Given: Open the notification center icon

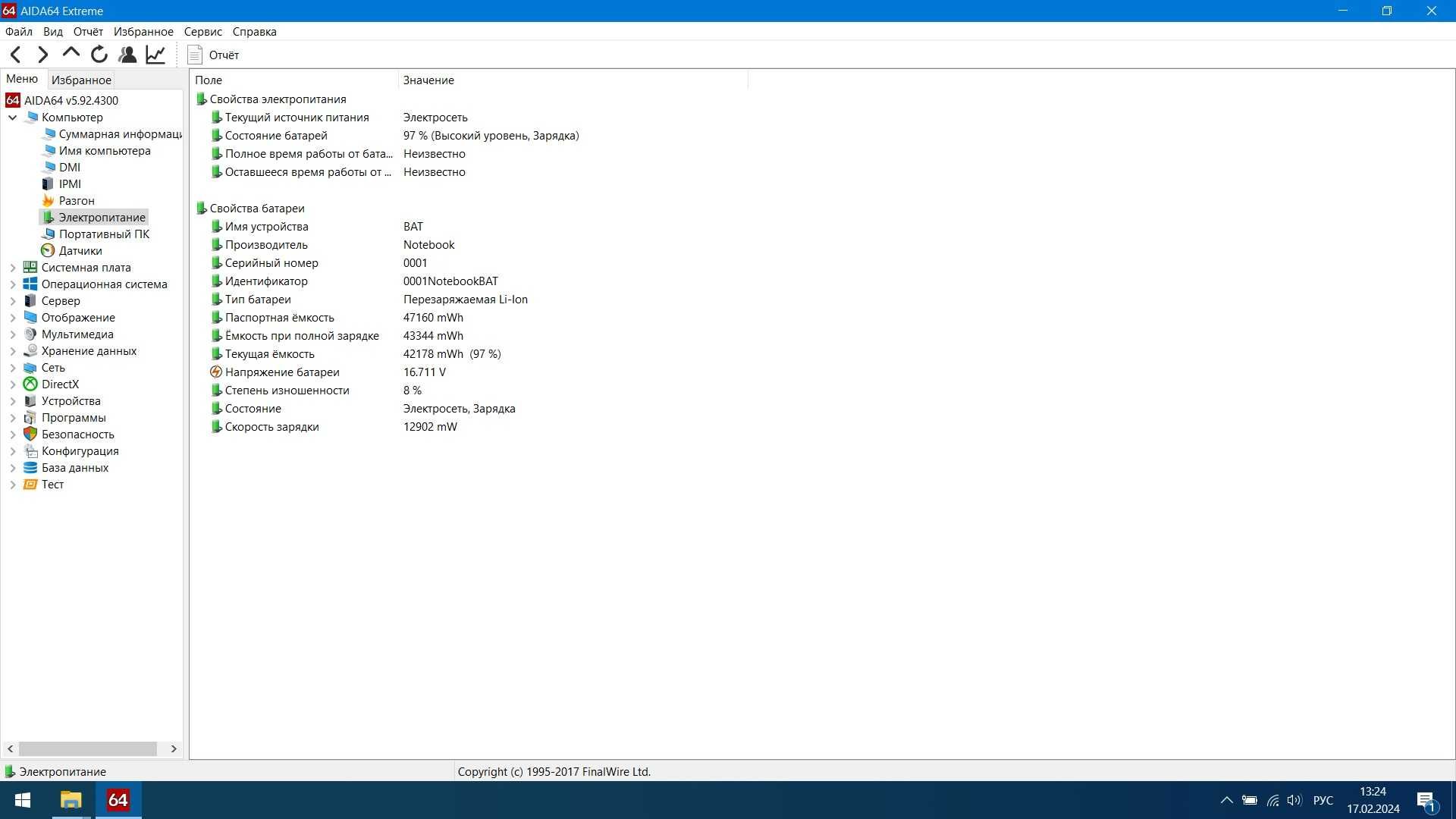Looking at the screenshot, I should point(1426,801).
